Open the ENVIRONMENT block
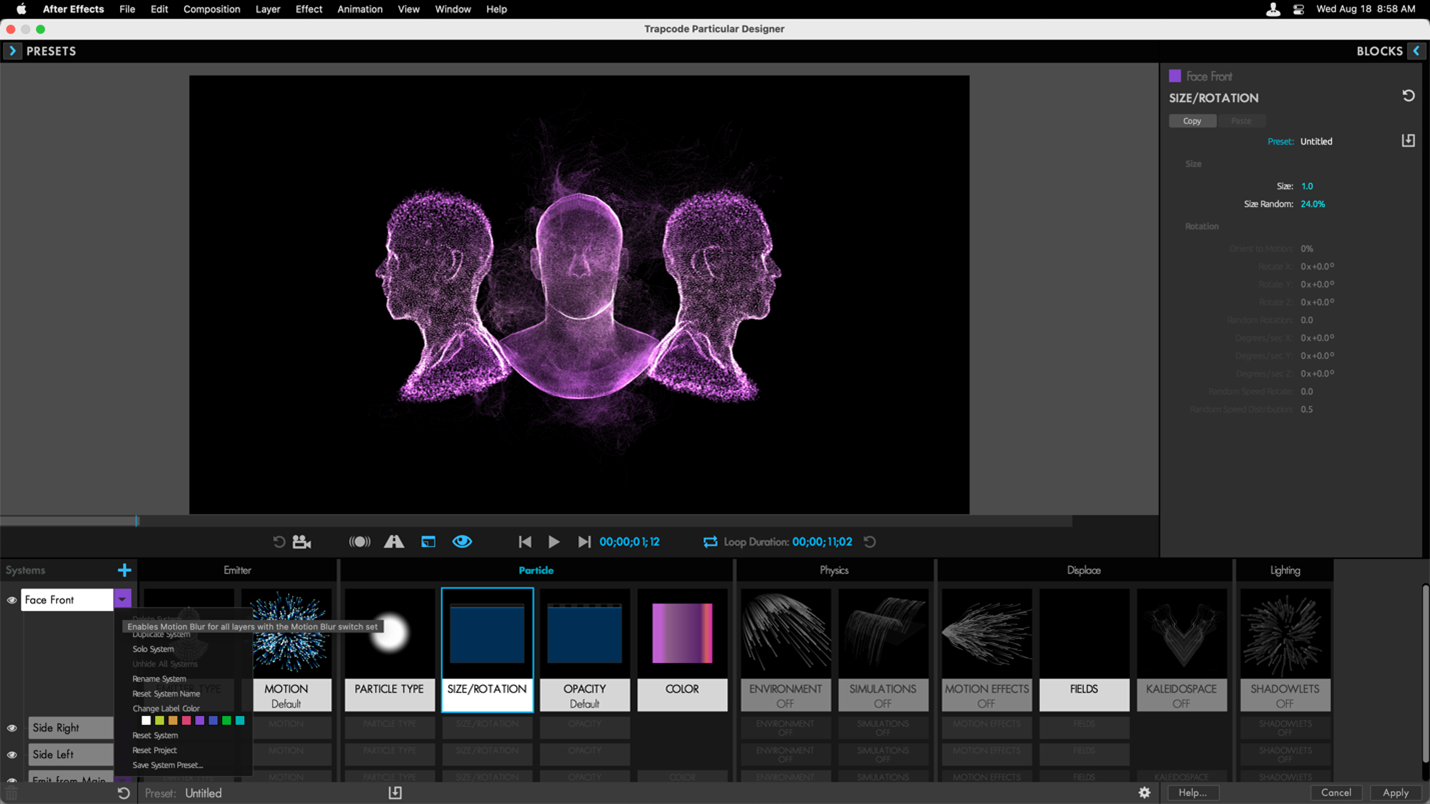Image resolution: width=1430 pixels, height=804 pixels. click(x=786, y=650)
